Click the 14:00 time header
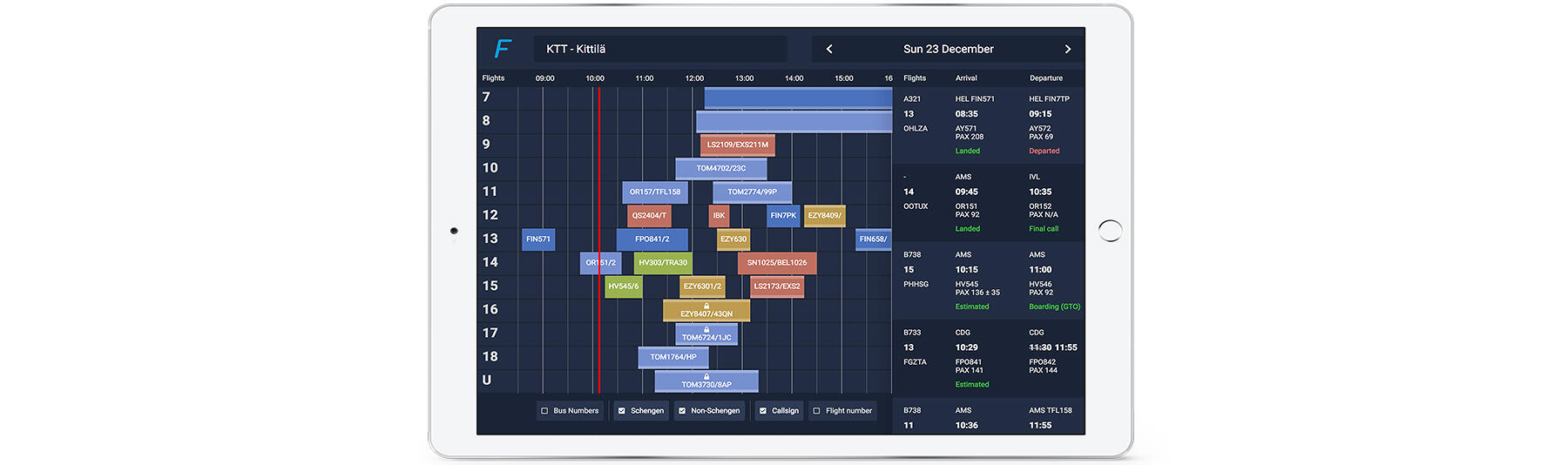 (794, 78)
